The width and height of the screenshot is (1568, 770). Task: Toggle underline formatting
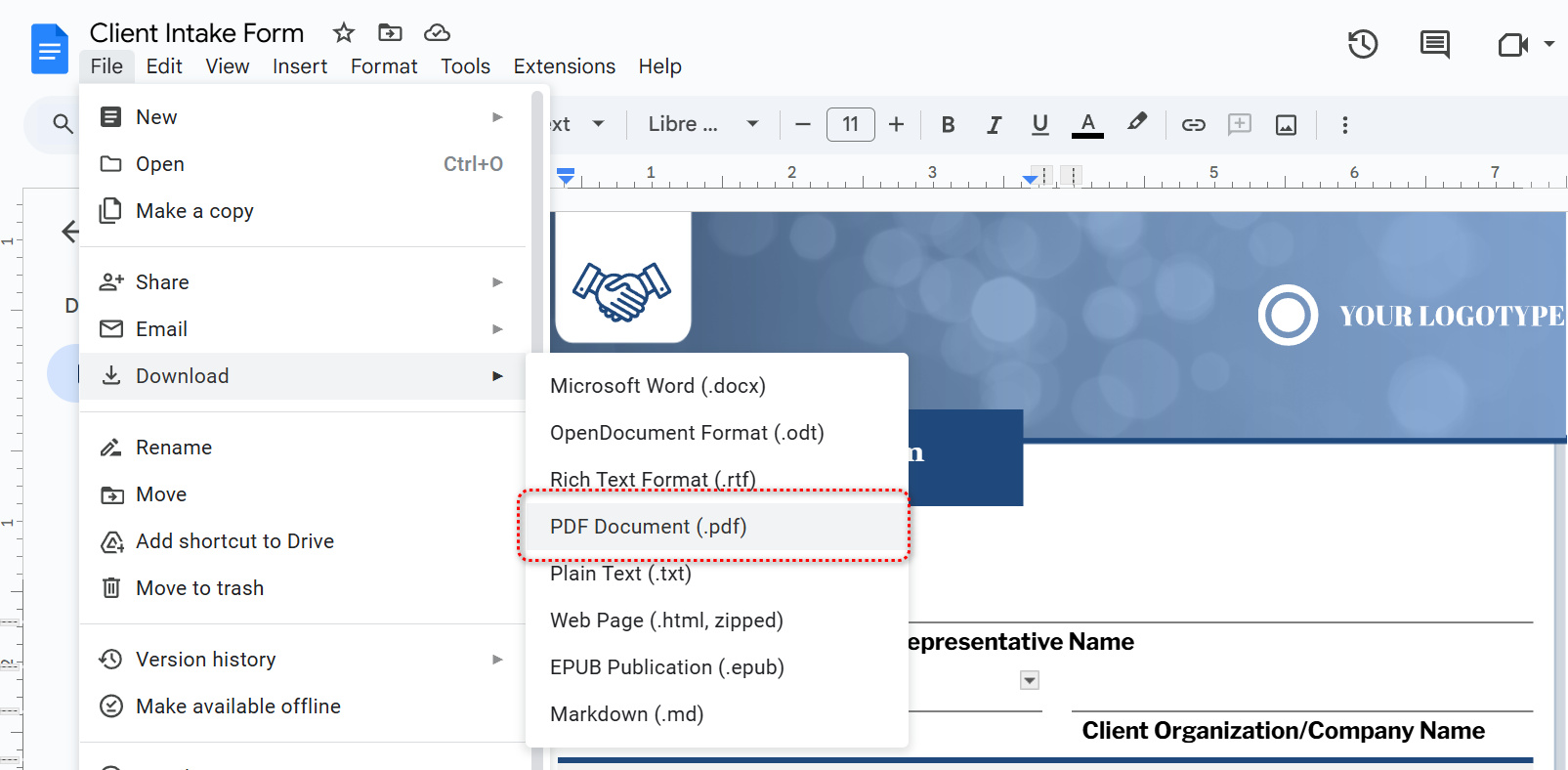(1039, 125)
